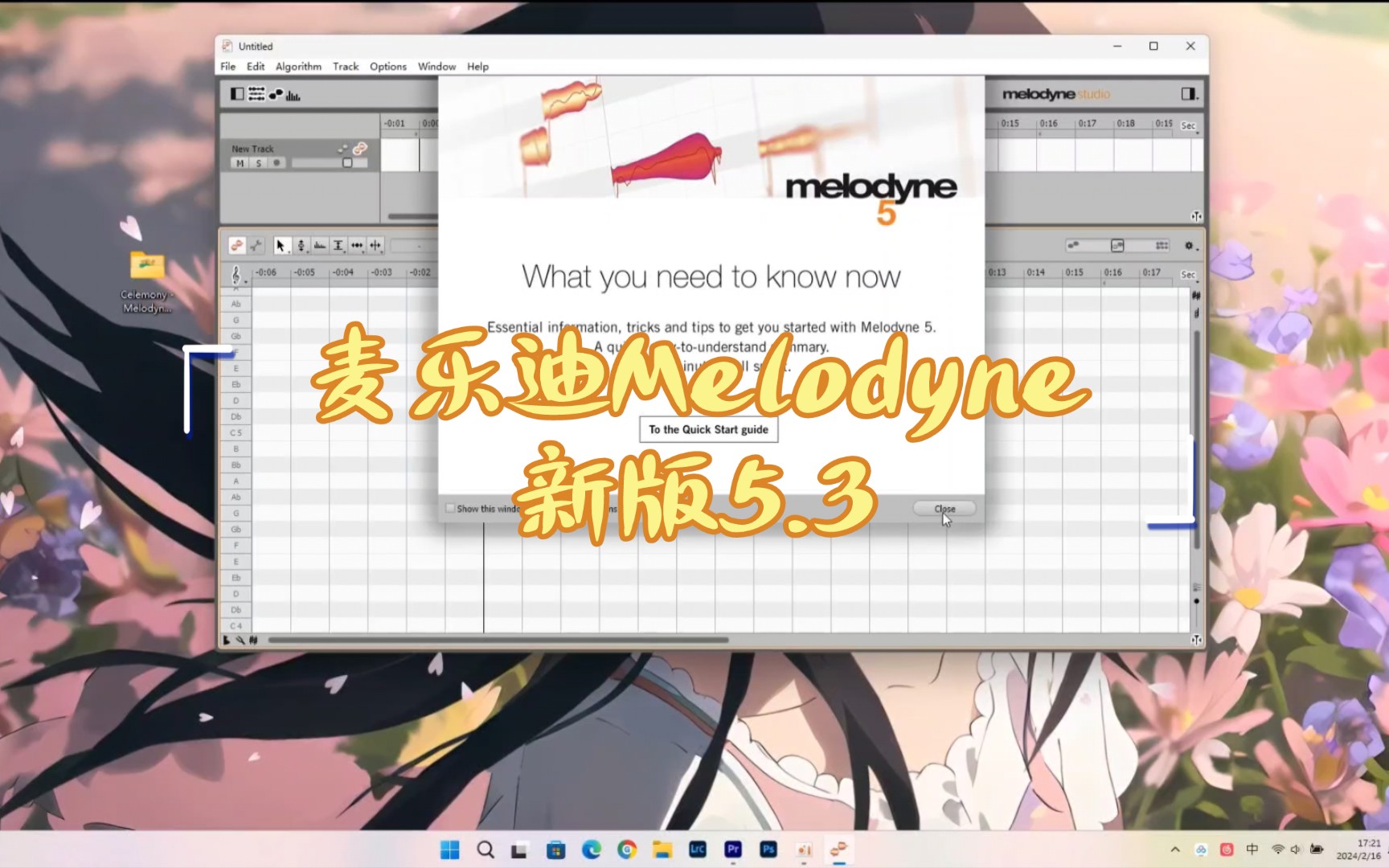Screen dimensions: 1389x868
Task: Open taskbar Search
Action: (x=486, y=850)
